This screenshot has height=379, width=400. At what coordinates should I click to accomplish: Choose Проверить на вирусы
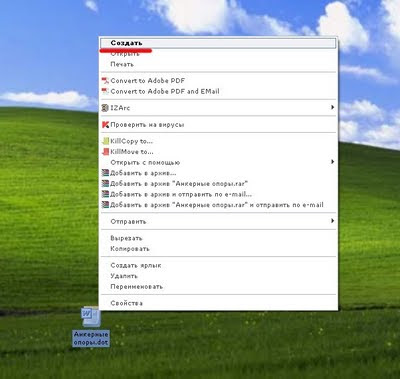pos(218,125)
